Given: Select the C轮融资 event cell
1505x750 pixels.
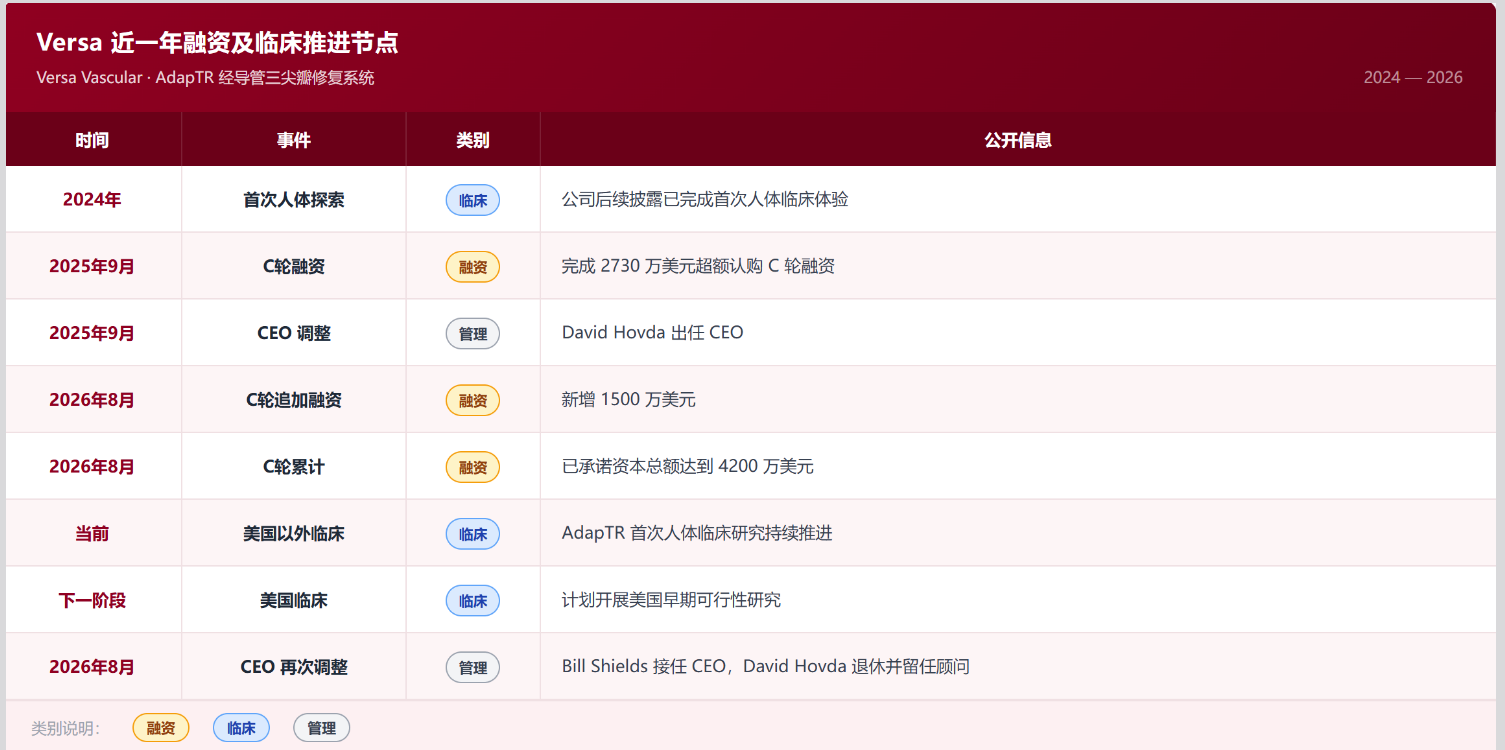Looking at the screenshot, I should point(294,267).
